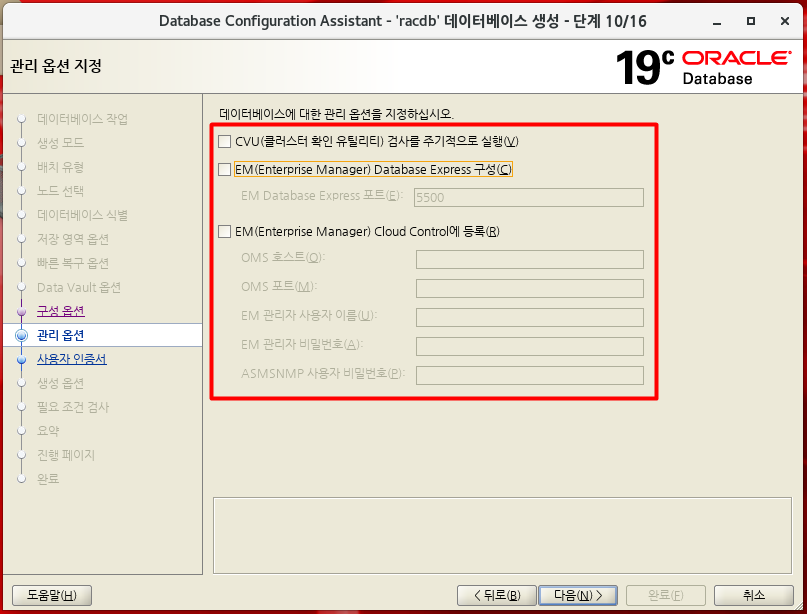The height and width of the screenshot is (614, 807).
Task: Jump to 사용자 인증서 step link
Action: (x=72, y=359)
